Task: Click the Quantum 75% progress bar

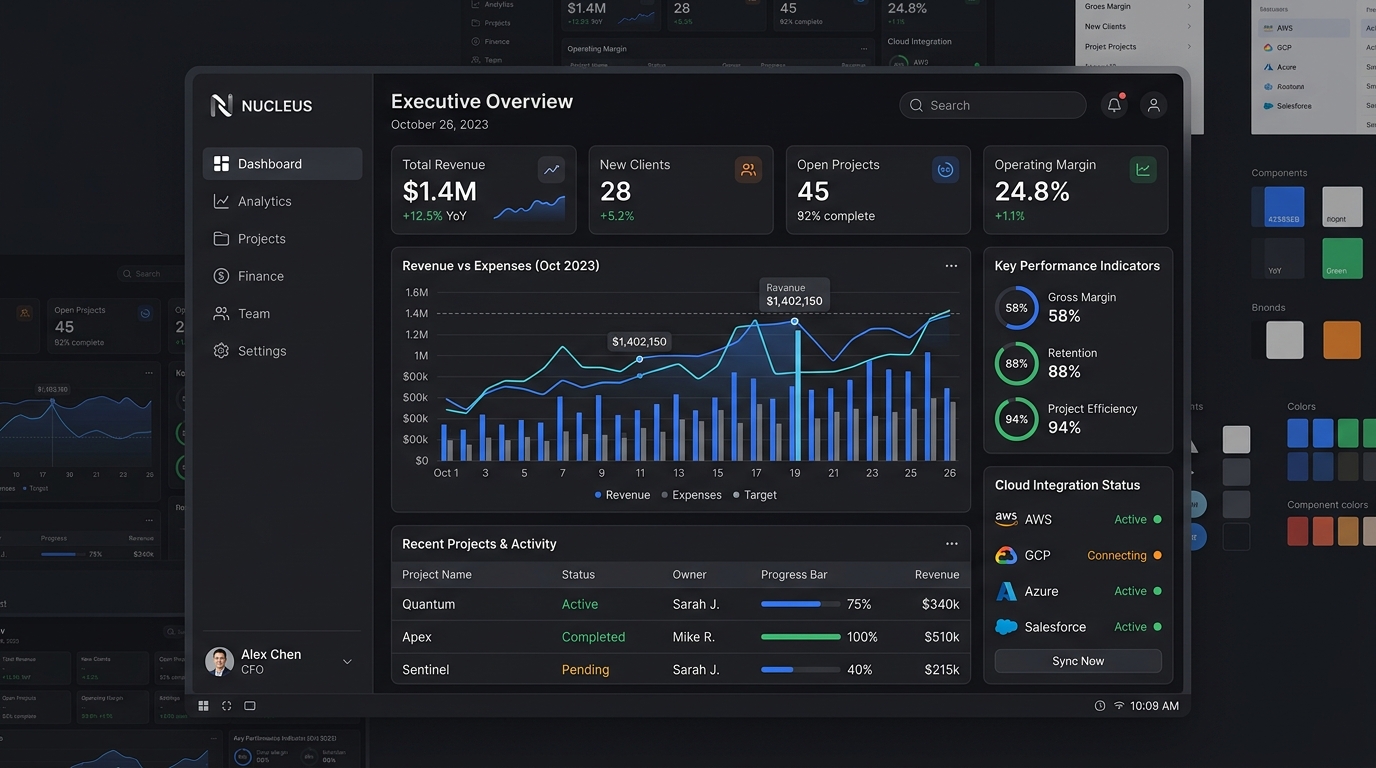Action: (x=801, y=604)
